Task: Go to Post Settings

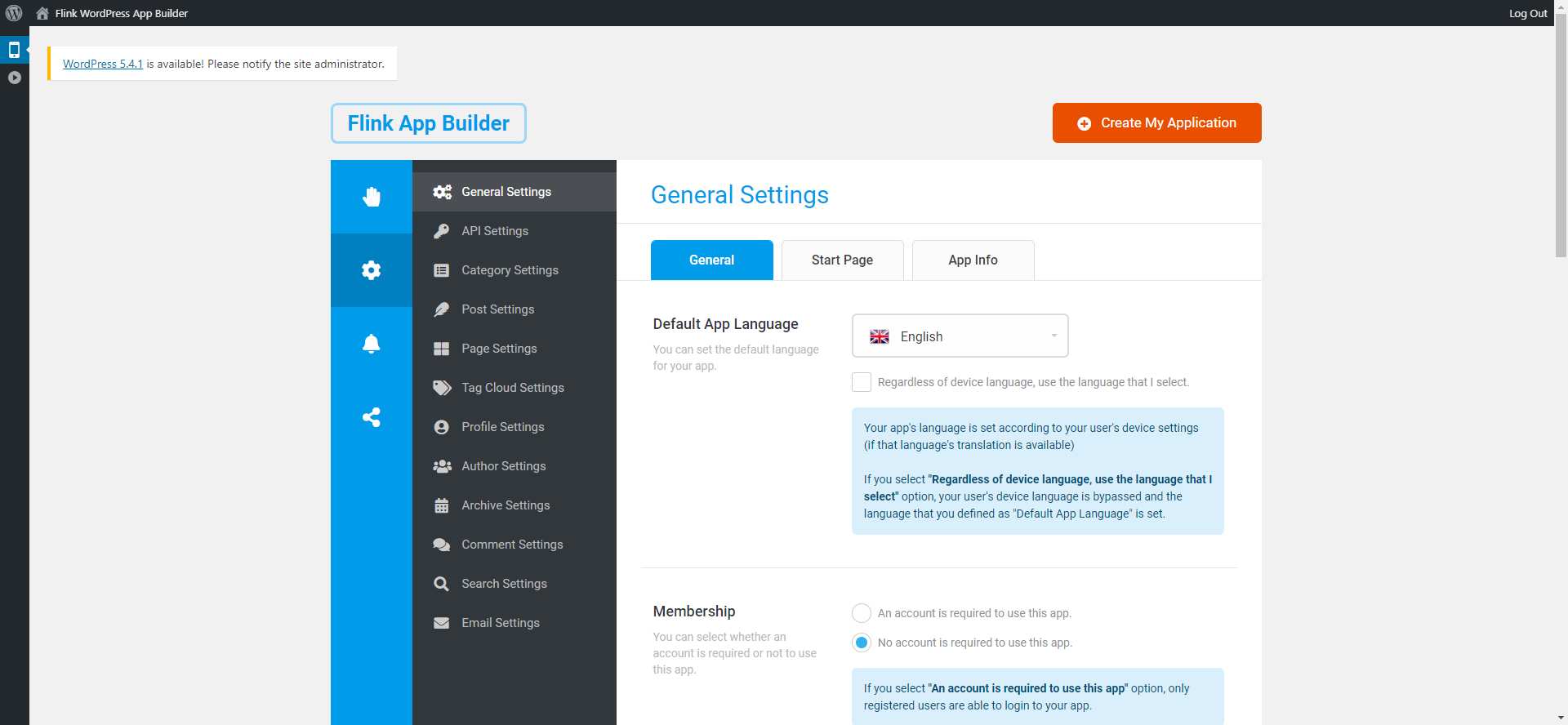Action: click(514, 309)
